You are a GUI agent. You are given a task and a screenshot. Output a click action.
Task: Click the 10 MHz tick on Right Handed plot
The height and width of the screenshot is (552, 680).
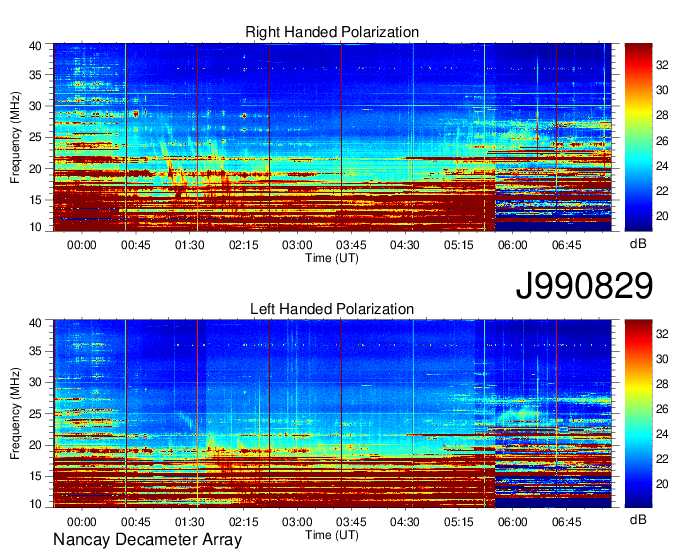click(35, 227)
